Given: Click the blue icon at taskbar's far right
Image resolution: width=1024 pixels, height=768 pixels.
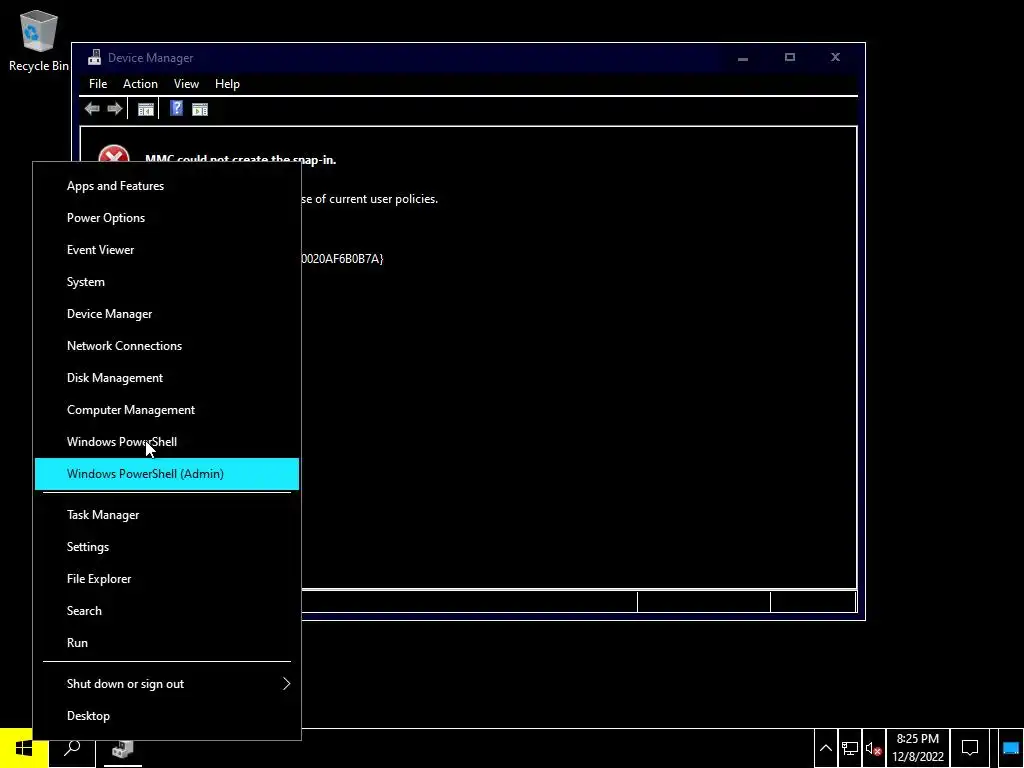Looking at the screenshot, I should tap(1011, 748).
